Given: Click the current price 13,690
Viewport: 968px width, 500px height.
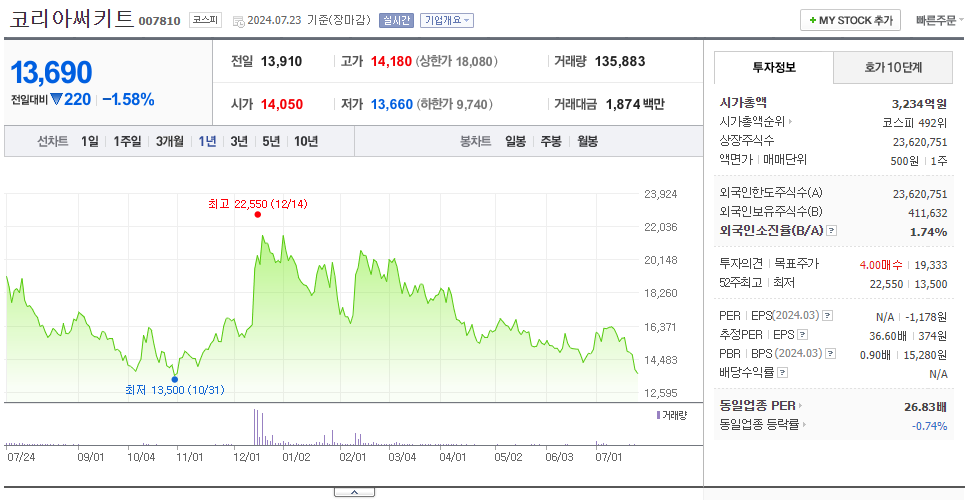Looking at the screenshot, I should tap(51, 73).
